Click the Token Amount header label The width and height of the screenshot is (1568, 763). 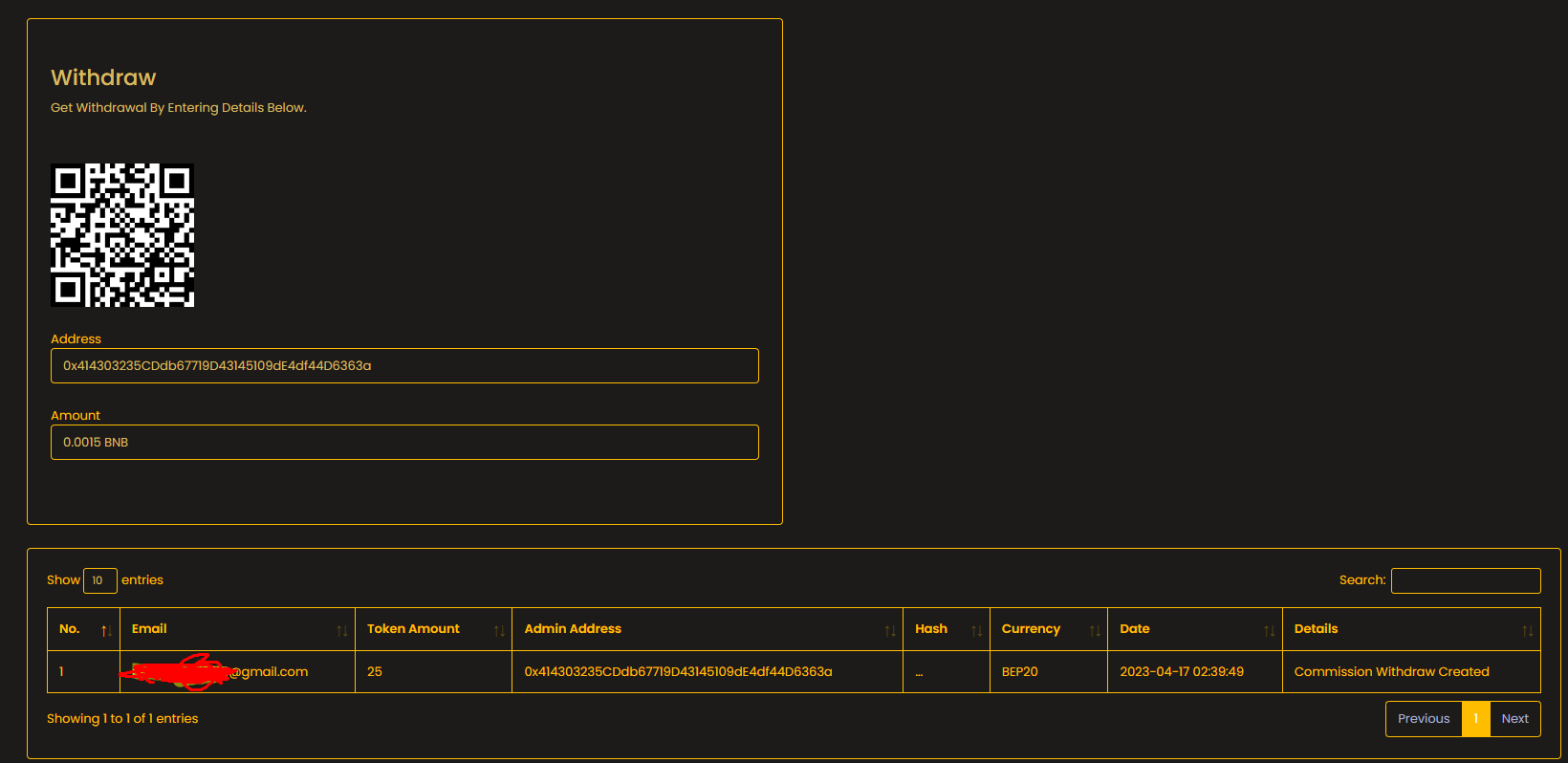point(413,629)
